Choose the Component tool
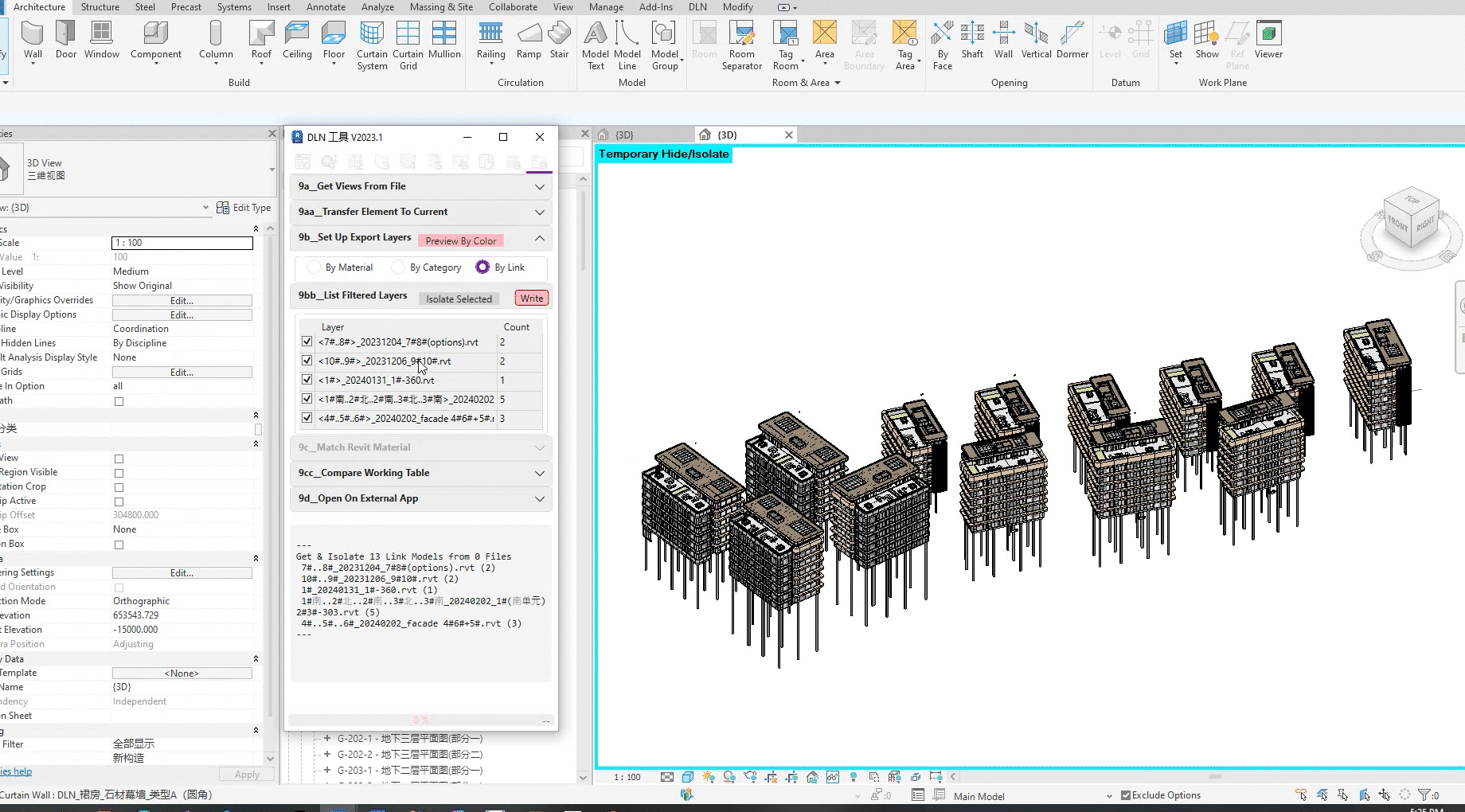 click(156, 41)
